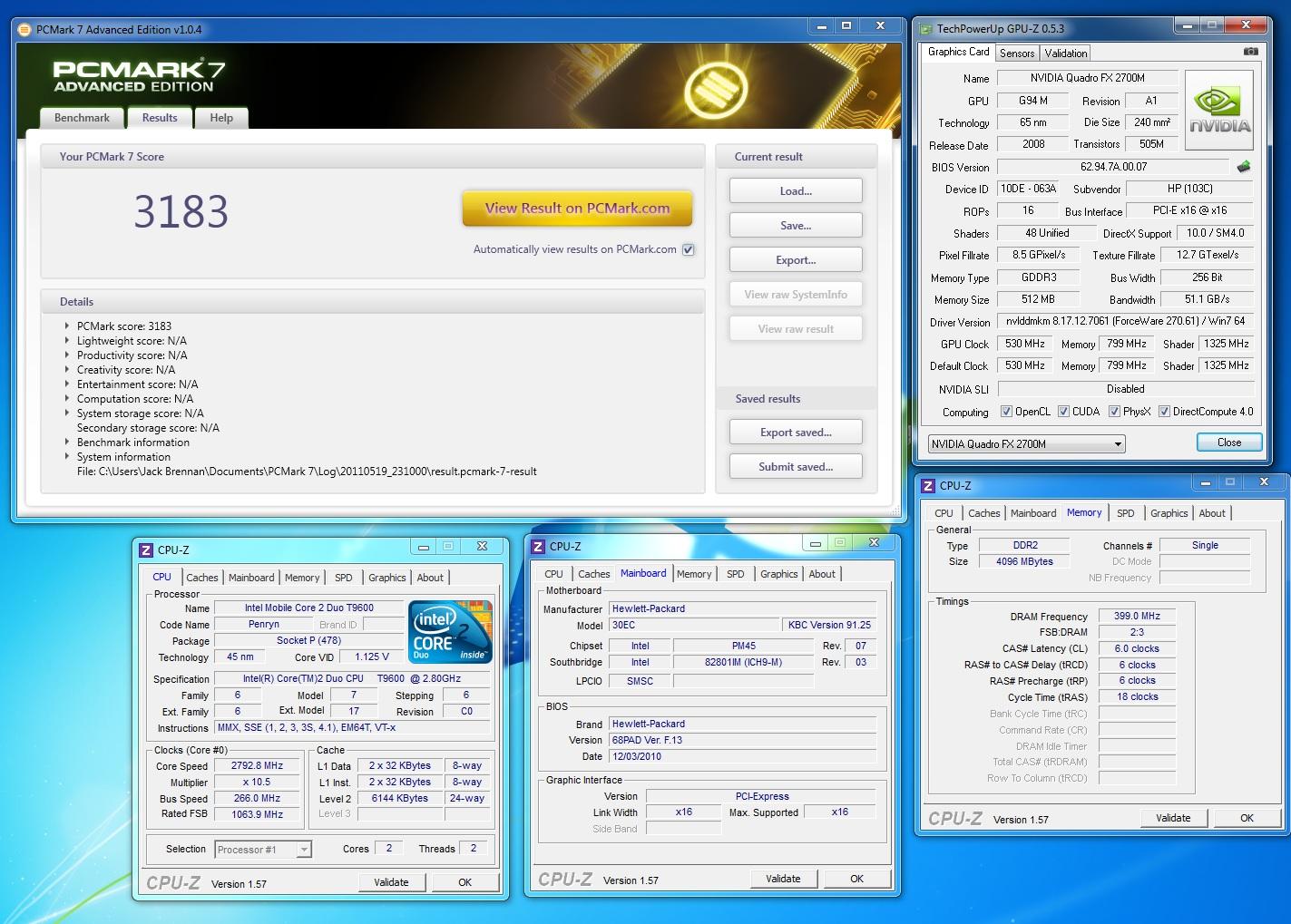Click the Memory Size 4096 MBytes value
The width and height of the screenshot is (1291, 924).
pyautogui.click(x=1024, y=561)
